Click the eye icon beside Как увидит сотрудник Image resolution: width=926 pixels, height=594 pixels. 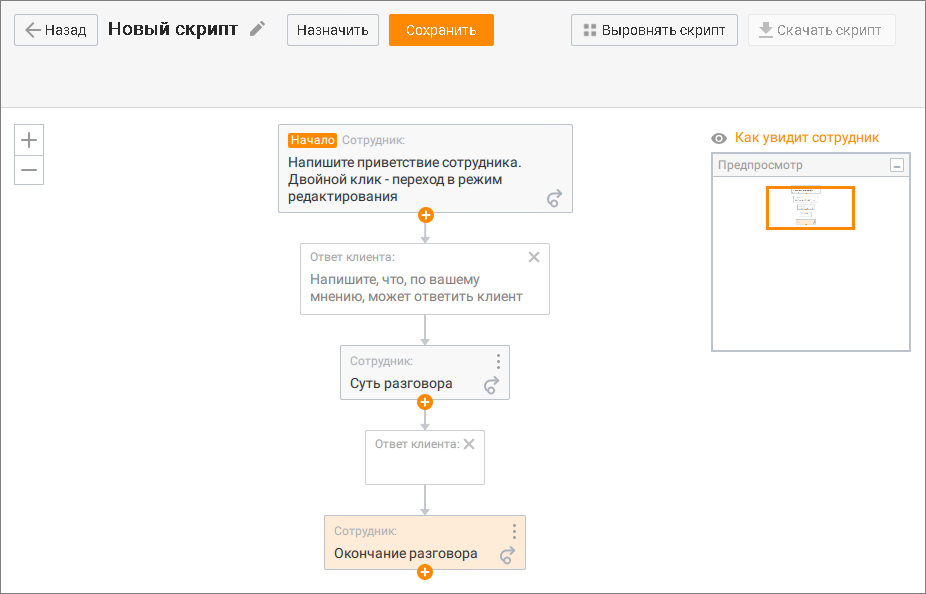point(719,138)
